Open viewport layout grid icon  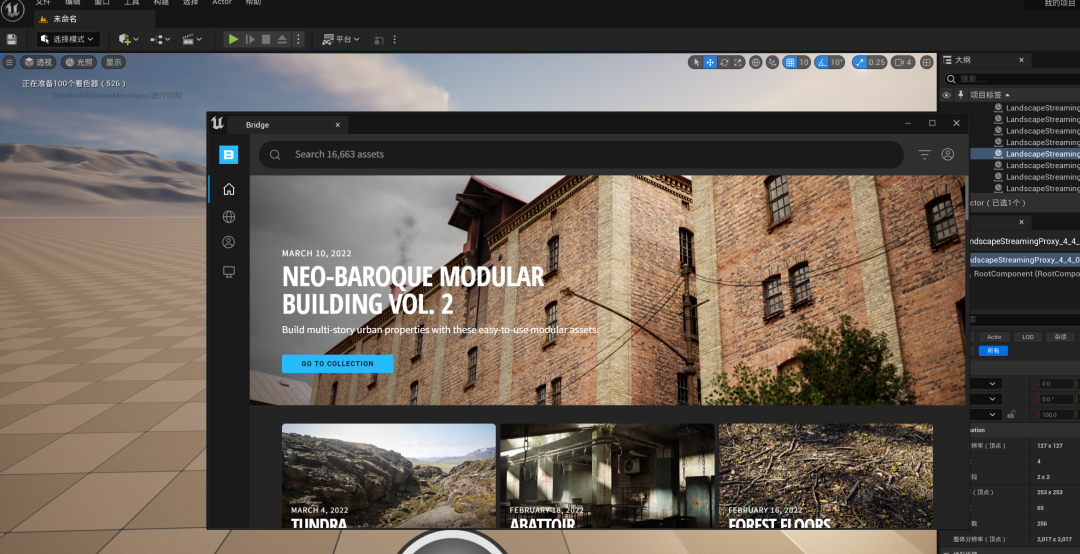click(x=926, y=62)
